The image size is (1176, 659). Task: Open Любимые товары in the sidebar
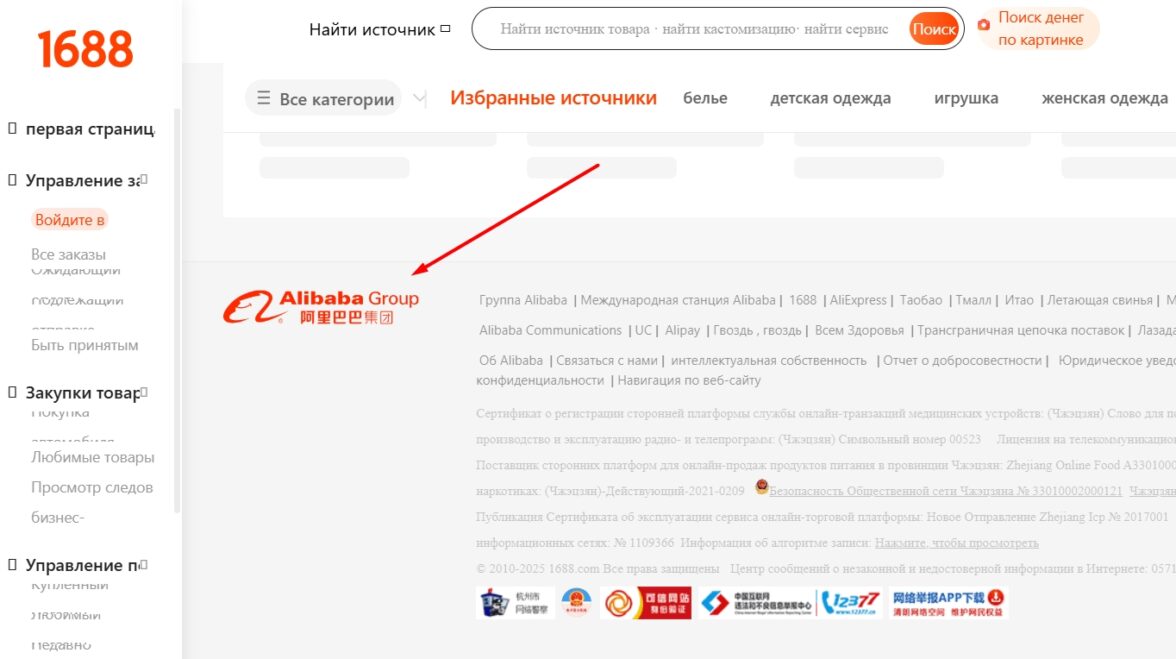(x=92, y=457)
